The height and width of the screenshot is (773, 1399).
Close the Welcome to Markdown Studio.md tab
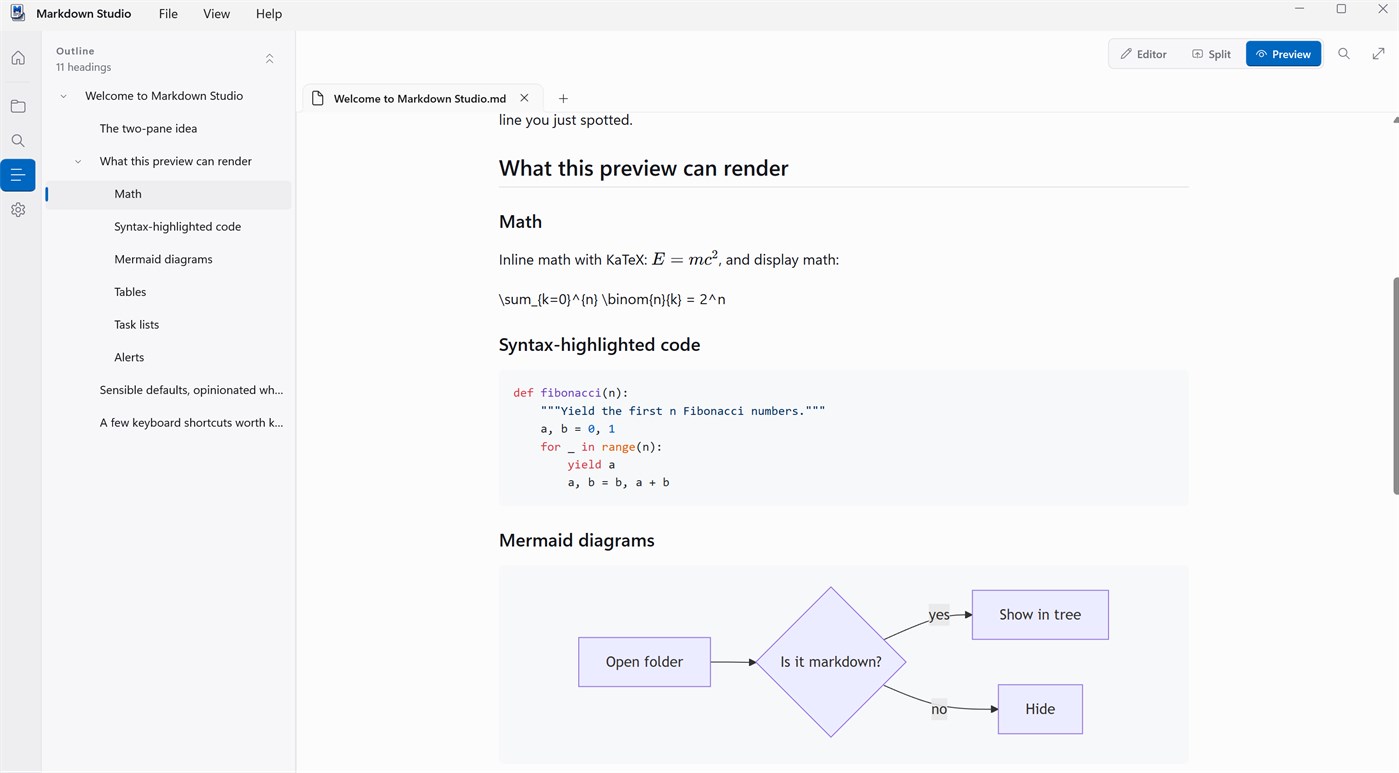coord(524,98)
